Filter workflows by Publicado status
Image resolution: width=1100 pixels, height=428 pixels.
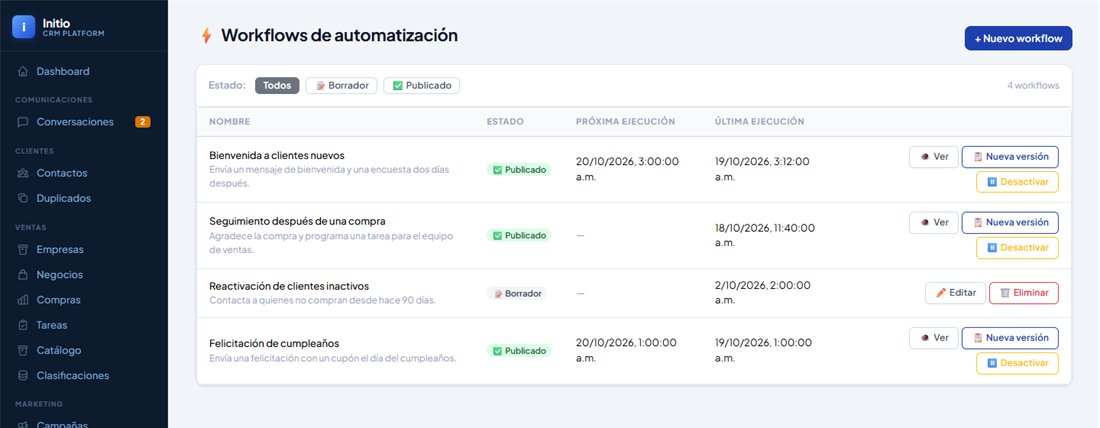pyautogui.click(x=422, y=86)
